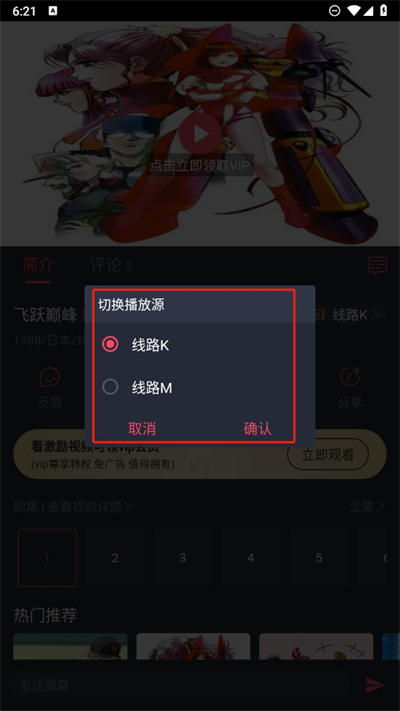Send danmaku with the paper plane icon
The image size is (400, 711).
(375, 685)
